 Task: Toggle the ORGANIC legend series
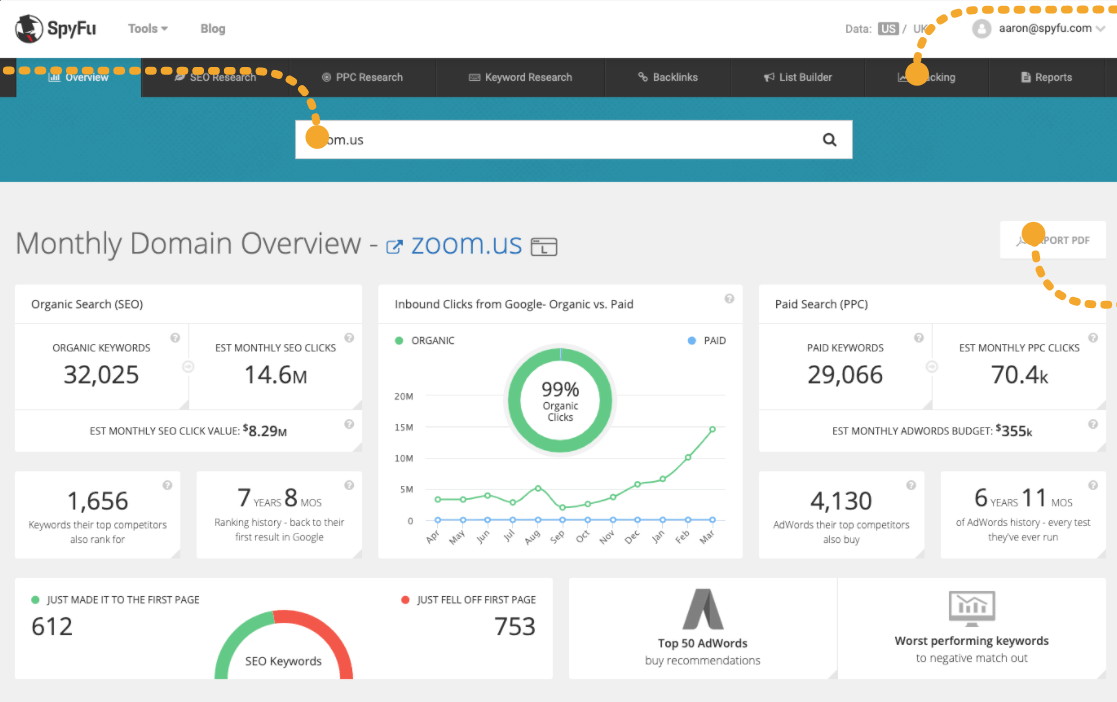tap(425, 341)
